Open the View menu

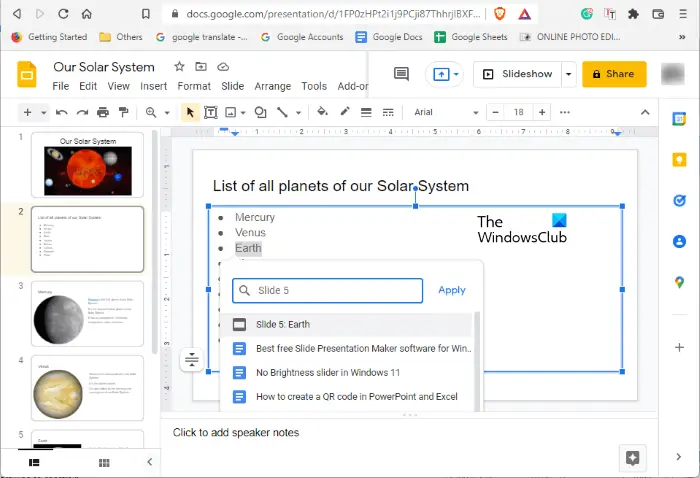pyautogui.click(x=118, y=86)
